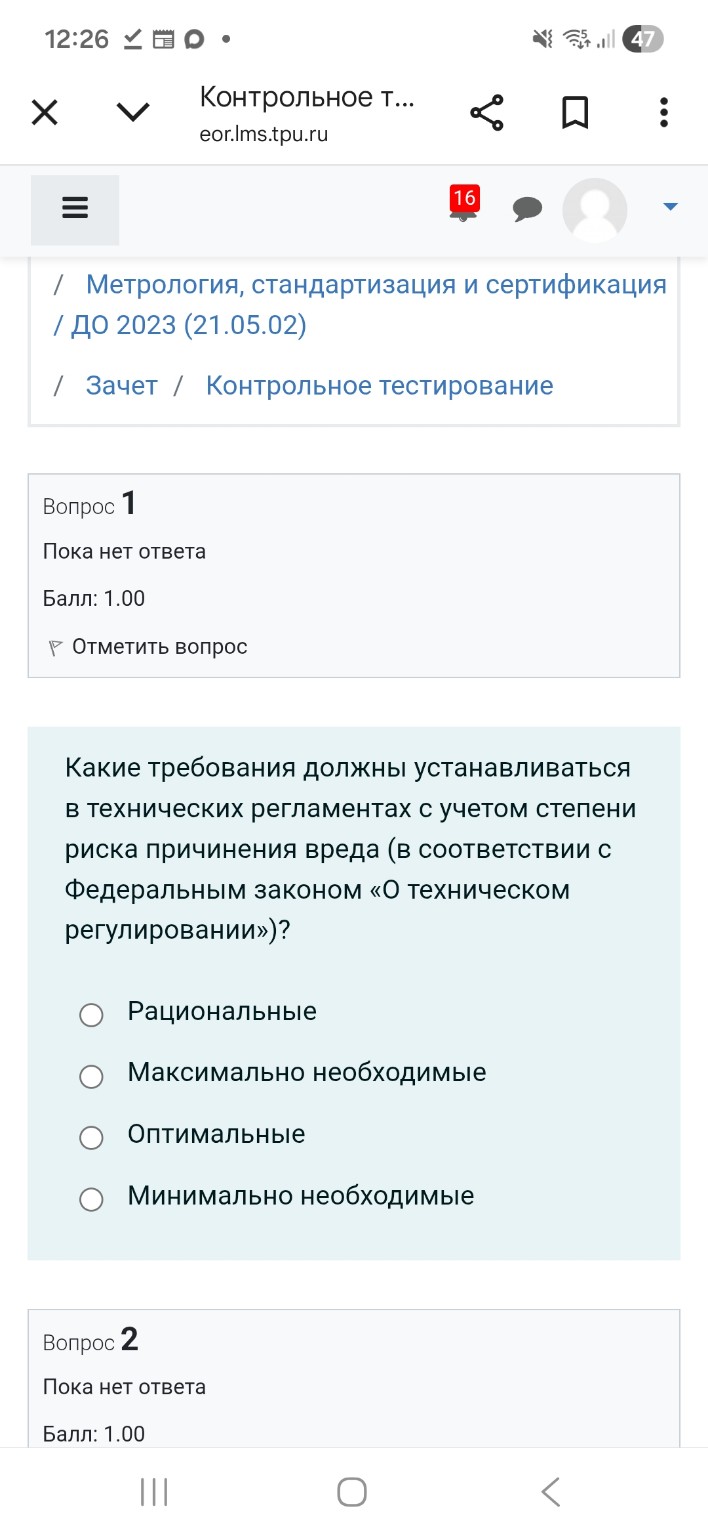Open the messages chat bubble icon
The image size is (708, 1536).
pyautogui.click(x=527, y=209)
